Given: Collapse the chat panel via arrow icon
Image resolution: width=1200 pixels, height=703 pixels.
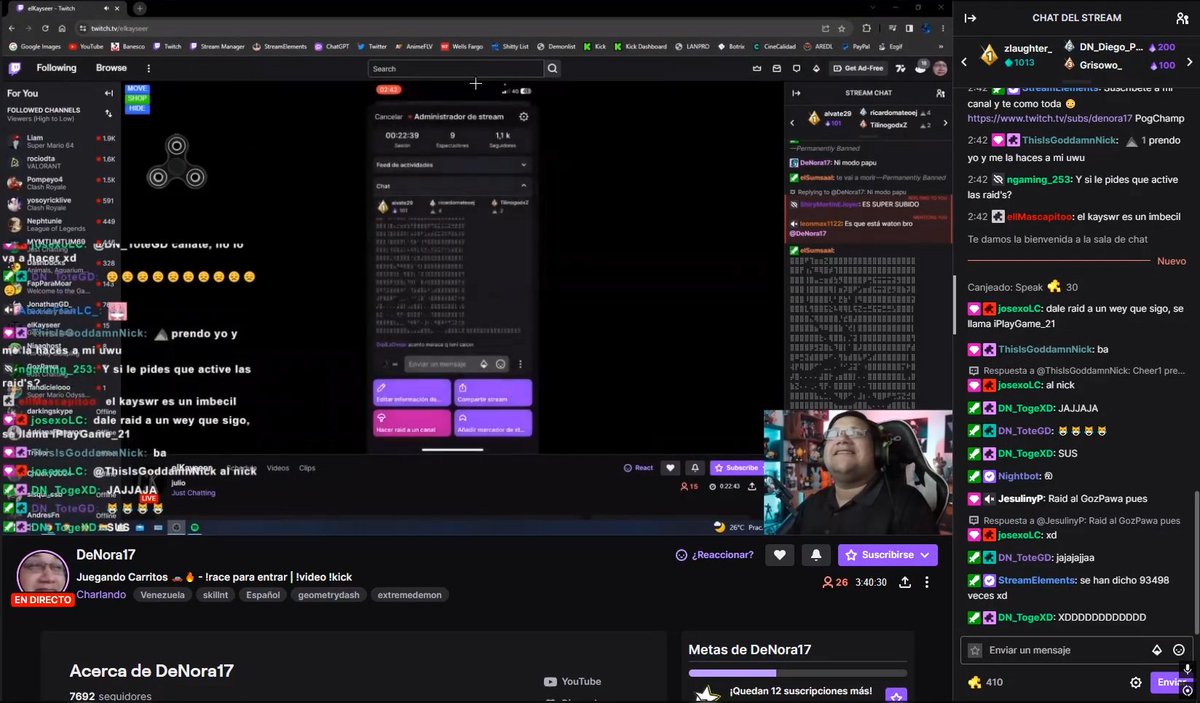Looking at the screenshot, I should pyautogui.click(x=970, y=18).
